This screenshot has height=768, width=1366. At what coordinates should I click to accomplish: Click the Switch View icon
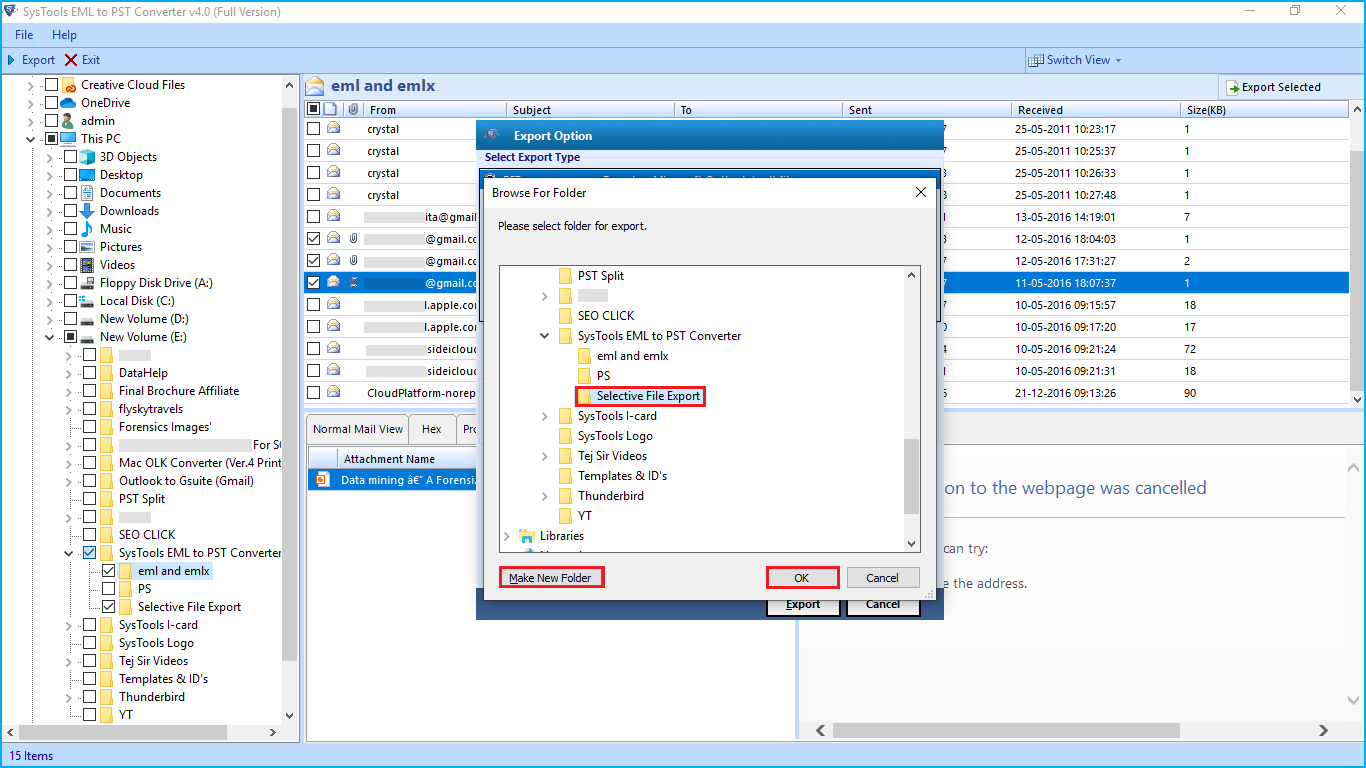[1036, 60]
